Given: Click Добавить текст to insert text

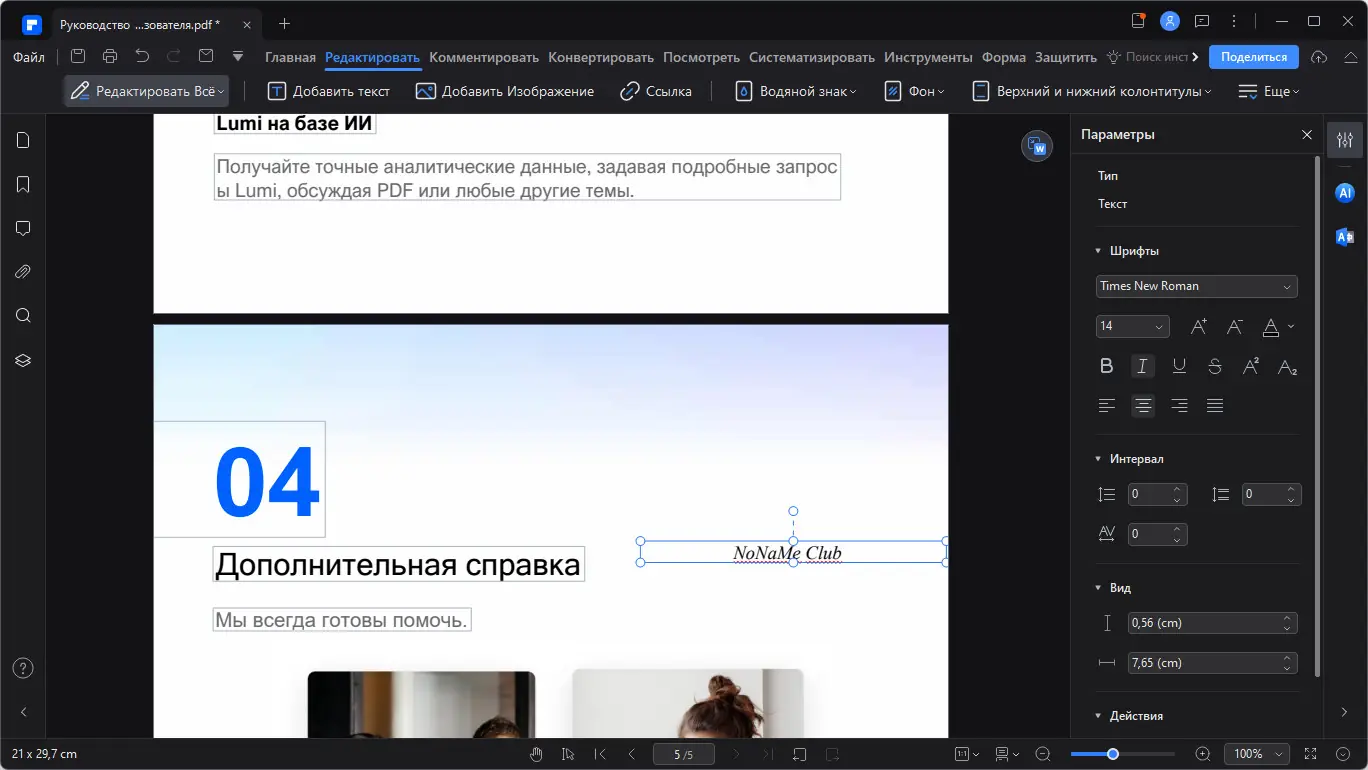Looking at the screenshot, I should tap(328, 90).
